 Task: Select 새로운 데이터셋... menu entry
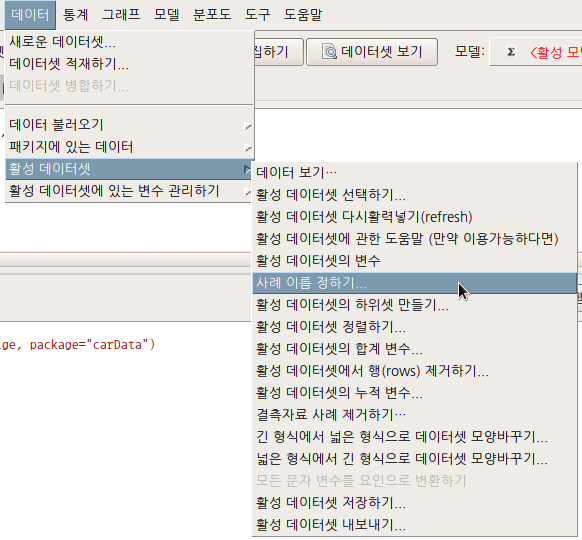point(129,42)
